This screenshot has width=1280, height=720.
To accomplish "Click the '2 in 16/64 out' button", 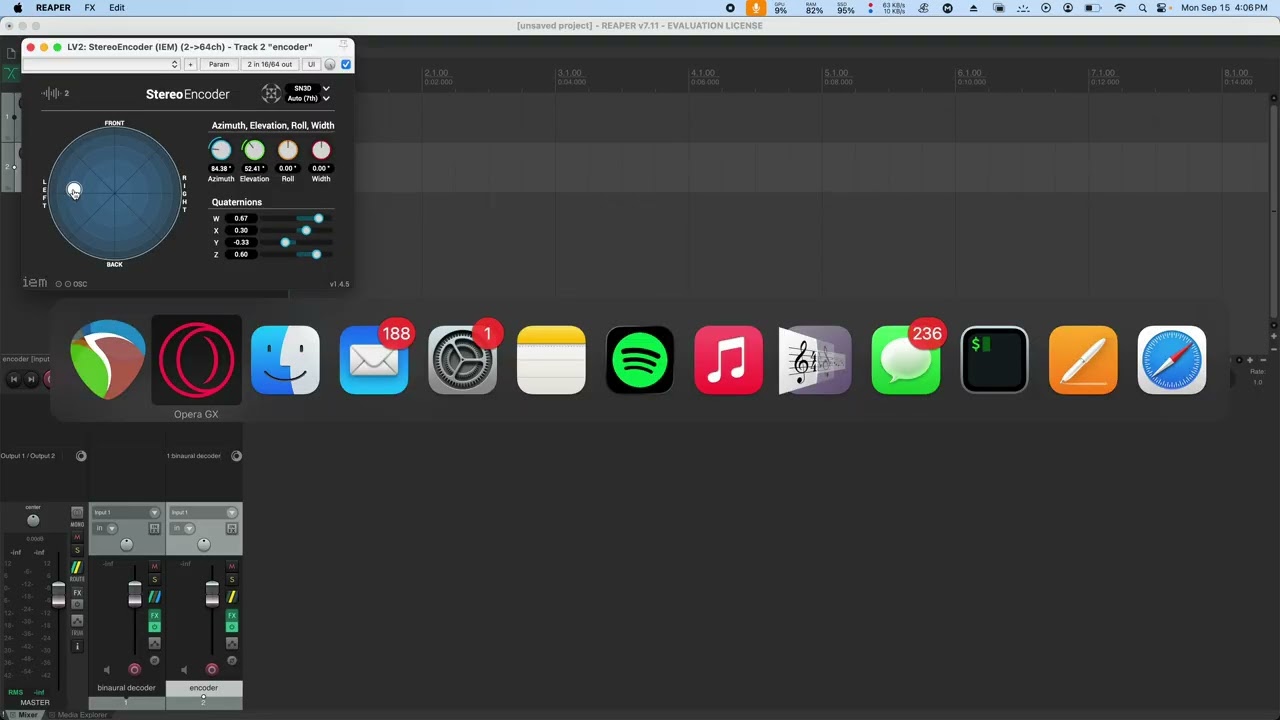I will pos(270,64).
